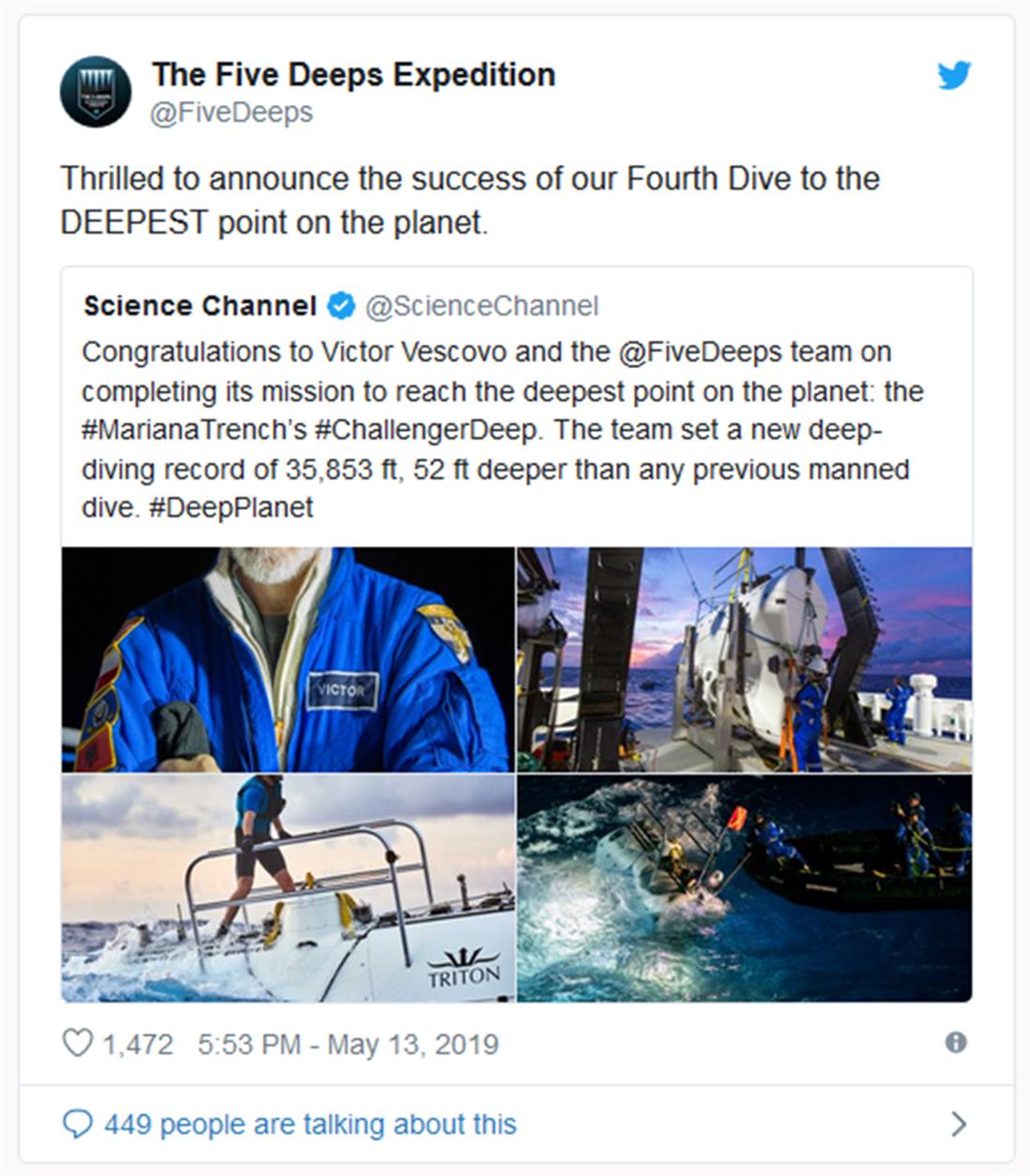Viewport: 1030px width, 1176px height.
Task: Click the @ScienceChannel handle
Action: pos(482,305)
